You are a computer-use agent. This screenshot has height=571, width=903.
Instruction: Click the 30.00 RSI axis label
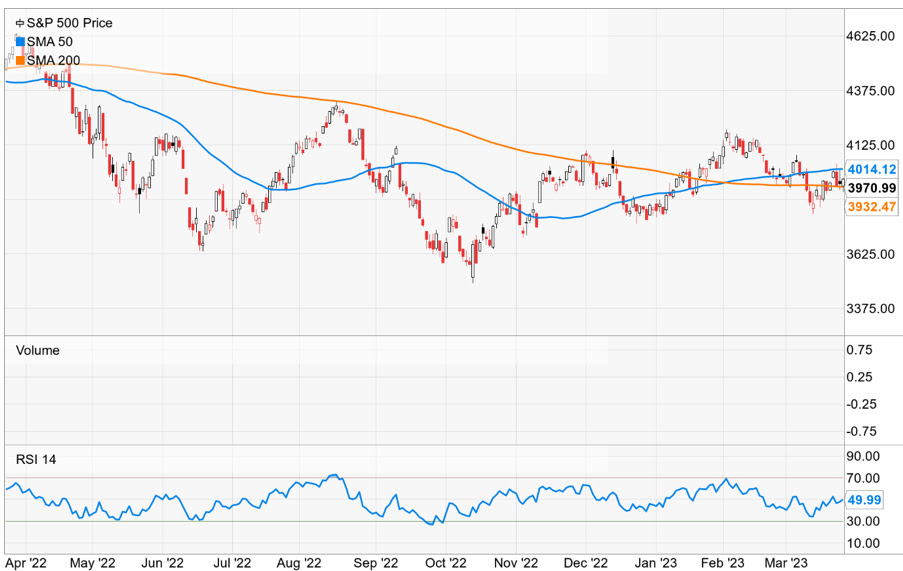point(863,521)
